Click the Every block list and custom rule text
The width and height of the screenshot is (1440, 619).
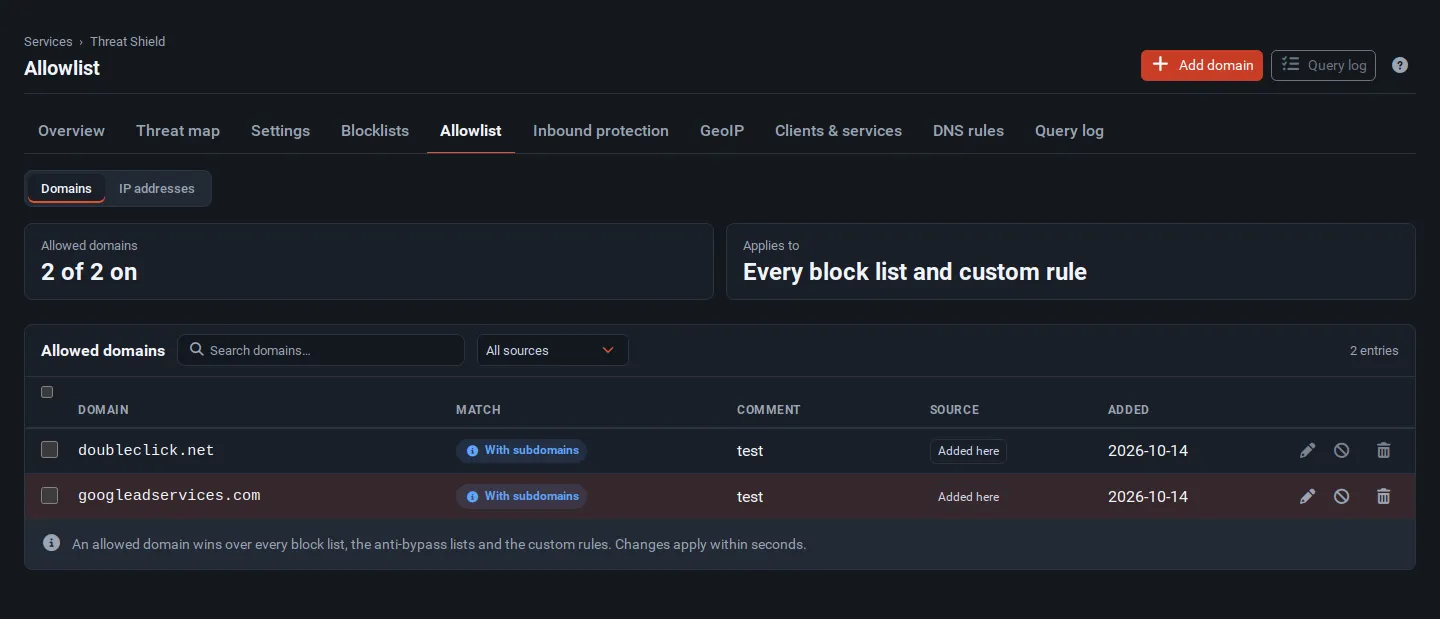[x=915, y=272]
